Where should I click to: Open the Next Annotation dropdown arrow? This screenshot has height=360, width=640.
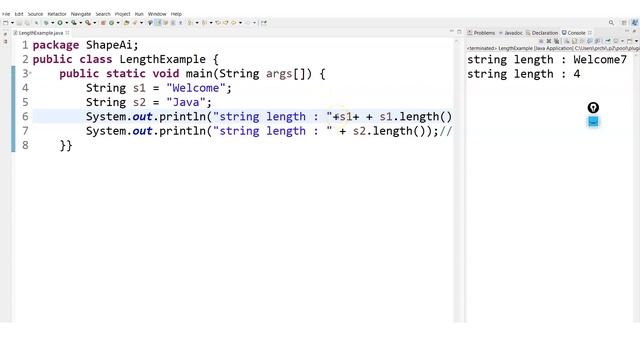(197, 23)
